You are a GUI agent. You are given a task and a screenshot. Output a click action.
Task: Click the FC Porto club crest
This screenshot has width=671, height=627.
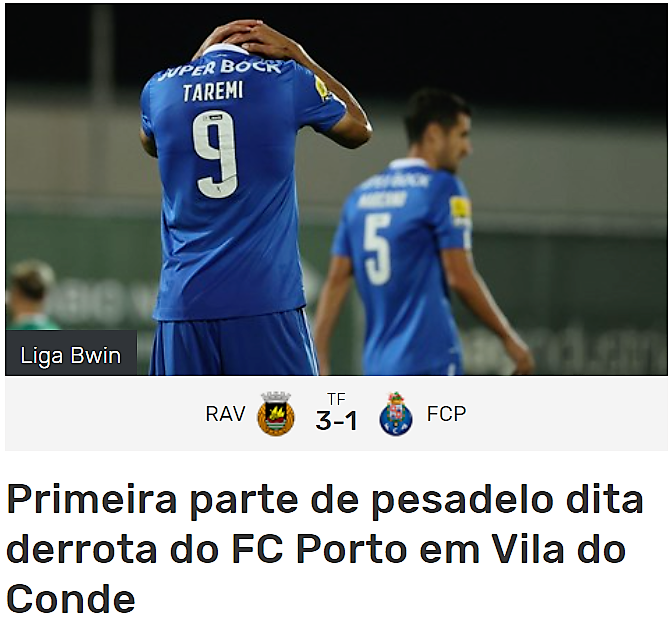396,413
